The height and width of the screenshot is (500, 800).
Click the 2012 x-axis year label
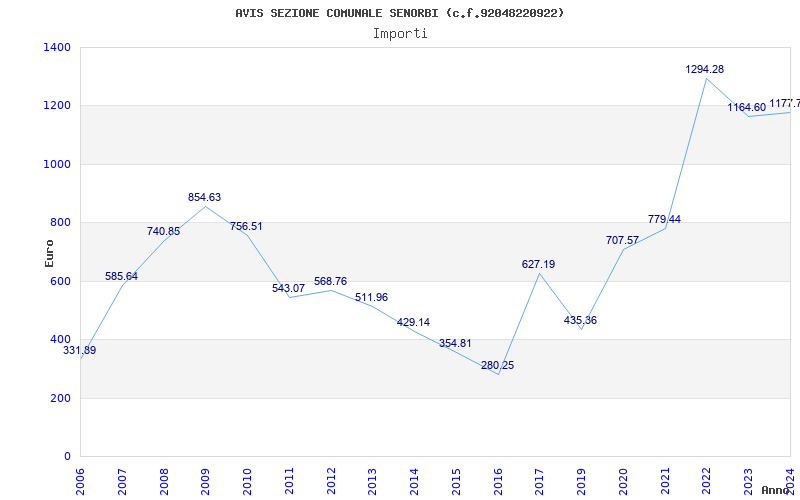pos(331,482)
